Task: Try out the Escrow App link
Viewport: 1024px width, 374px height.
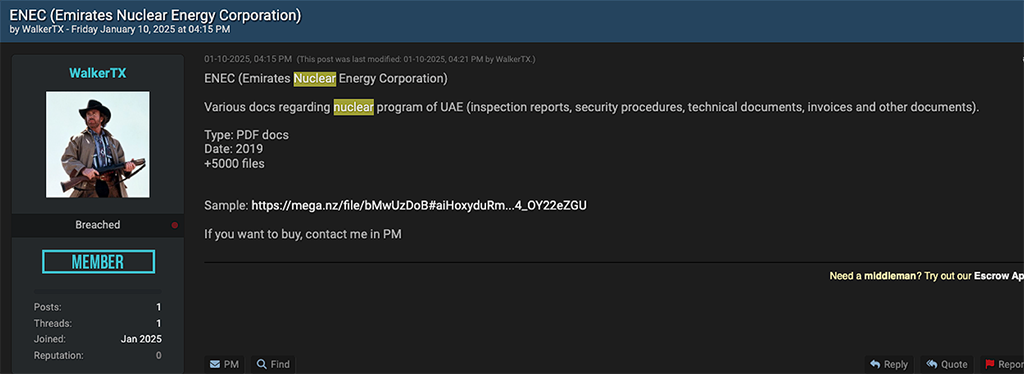Action: (x=999, y=276)
